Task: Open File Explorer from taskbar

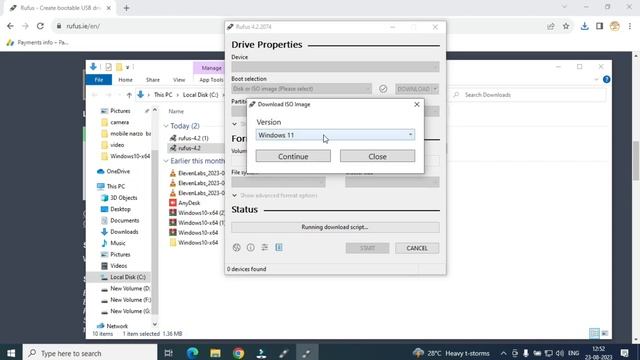Action: click(x=216, y=353)
